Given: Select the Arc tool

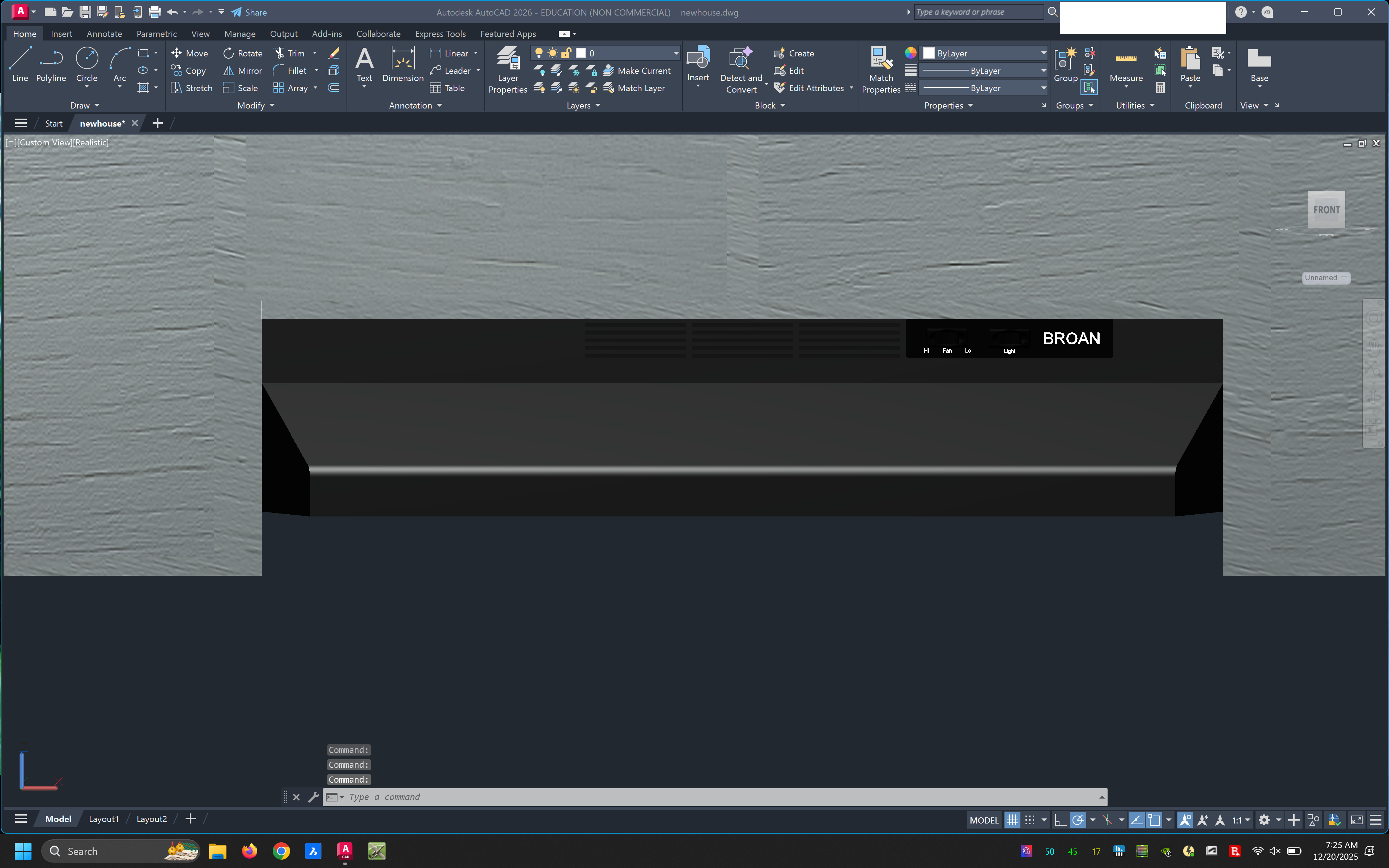Looking at the screenshot, I should (119, 64).
